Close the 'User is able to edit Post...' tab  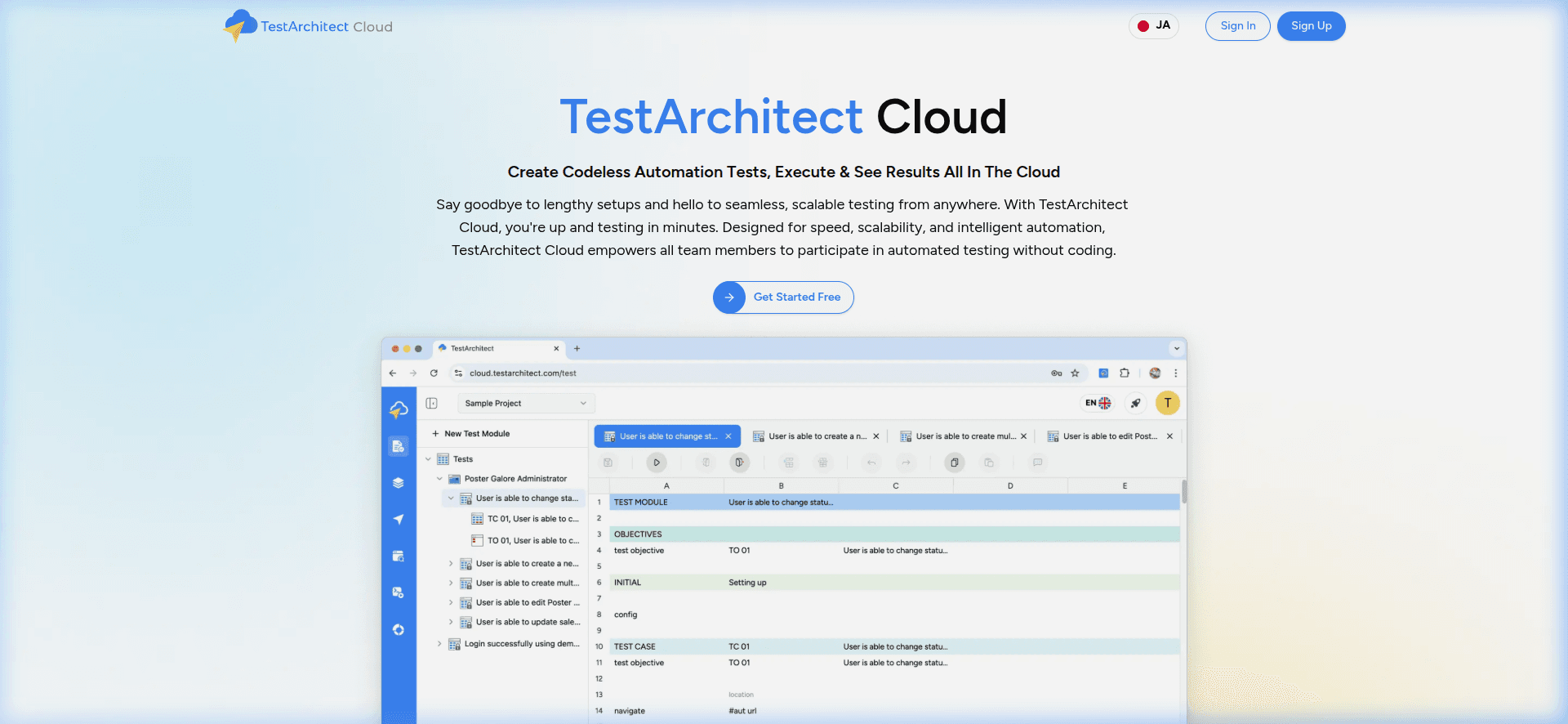tap(1170, 436)
